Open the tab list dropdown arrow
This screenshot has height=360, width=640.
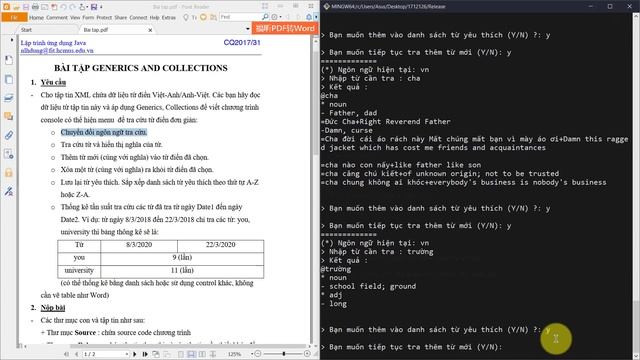(x=248, y=29)
